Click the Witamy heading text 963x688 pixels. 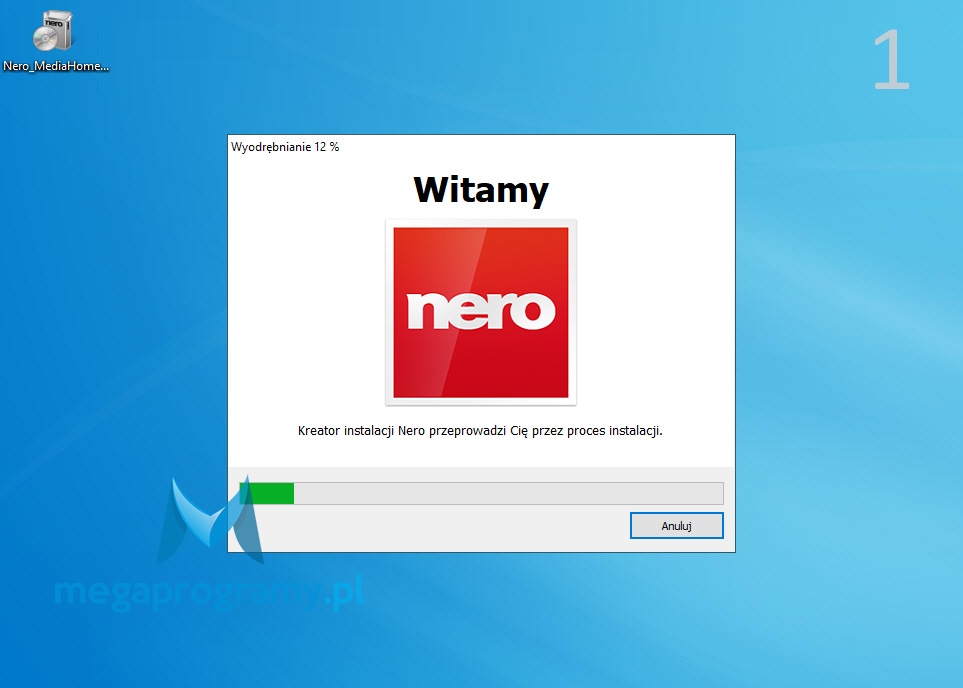coord(481,190)
